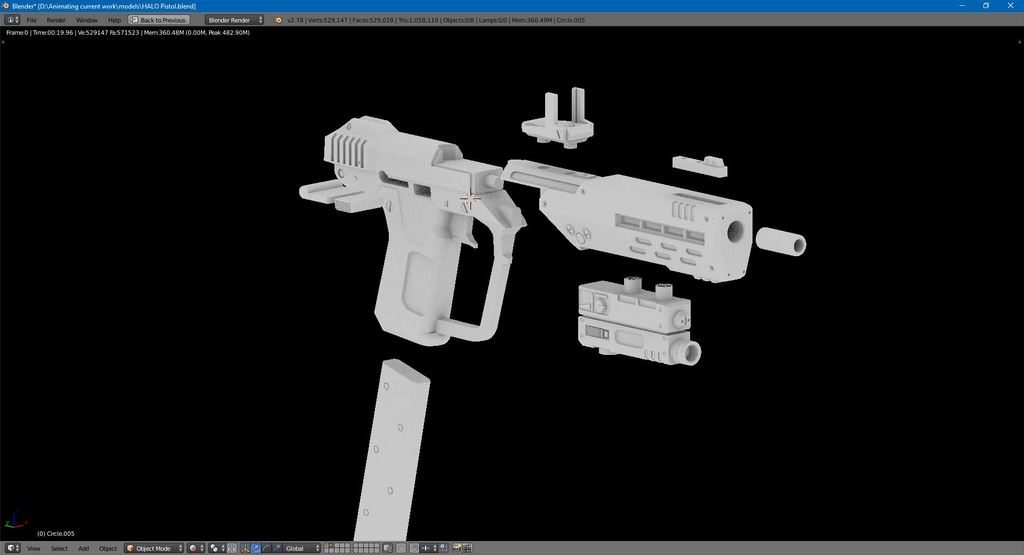Click the Mem:360.49M header statistic
1024x555 pixels.
coord(532,20)
